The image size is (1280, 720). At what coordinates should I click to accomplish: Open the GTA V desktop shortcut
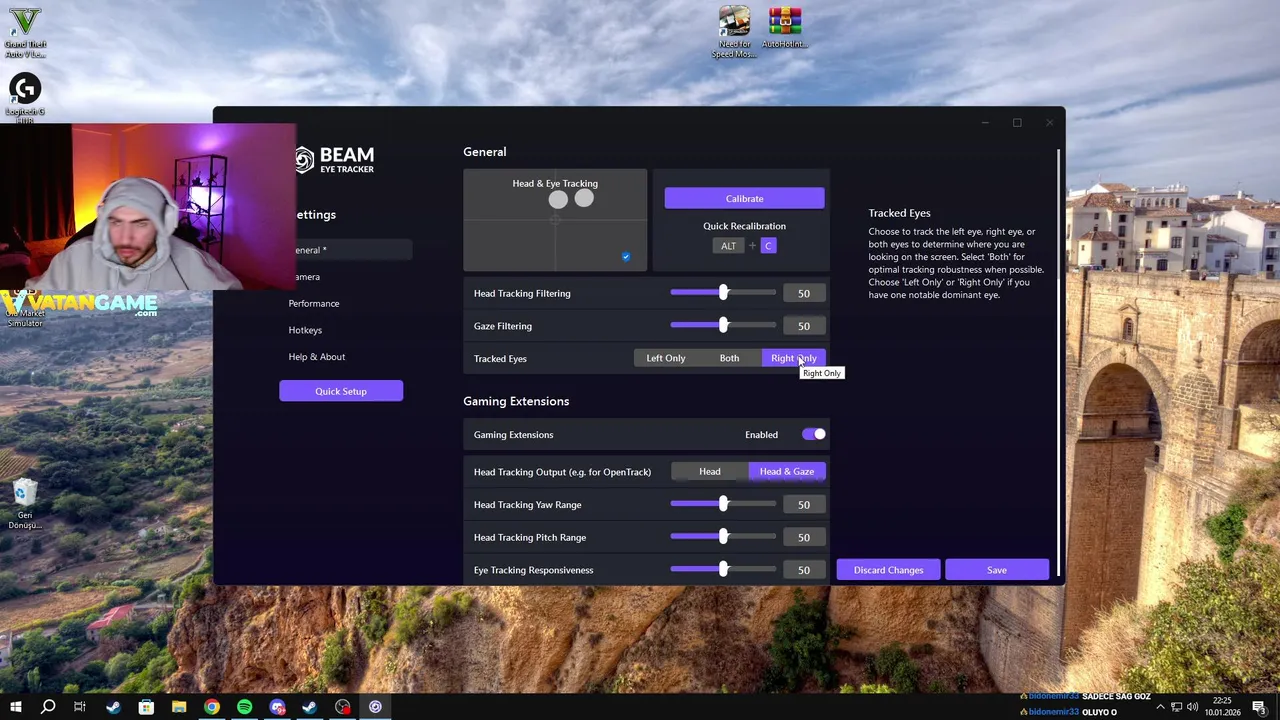click(x=25, y=32)
